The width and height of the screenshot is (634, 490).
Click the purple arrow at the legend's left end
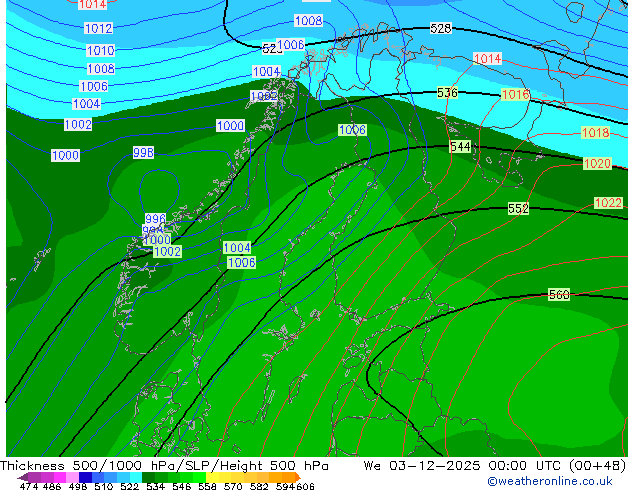click(x=23, y=477)
